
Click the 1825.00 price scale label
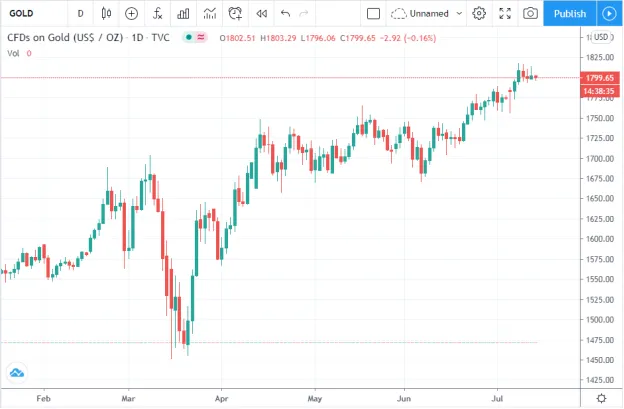click(x=600, y=57)
